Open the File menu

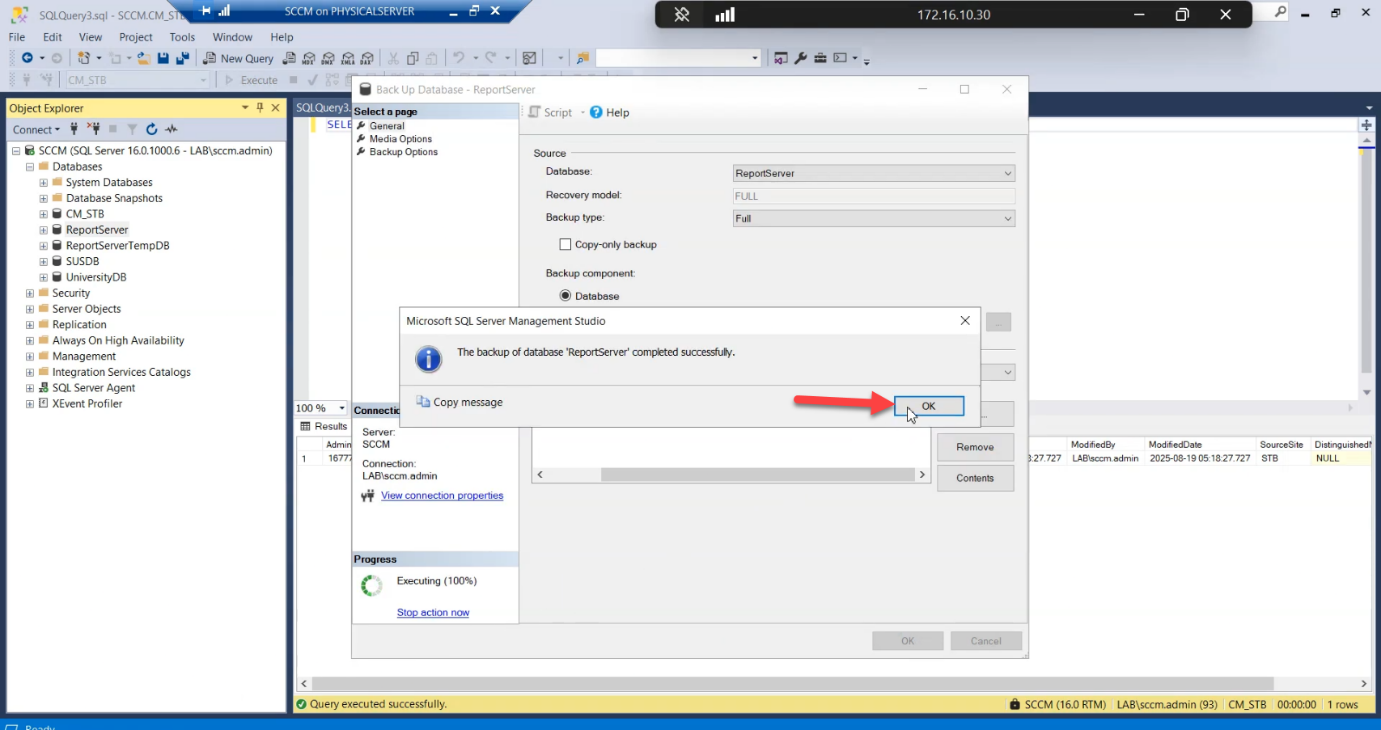click(x=17, y=37)
